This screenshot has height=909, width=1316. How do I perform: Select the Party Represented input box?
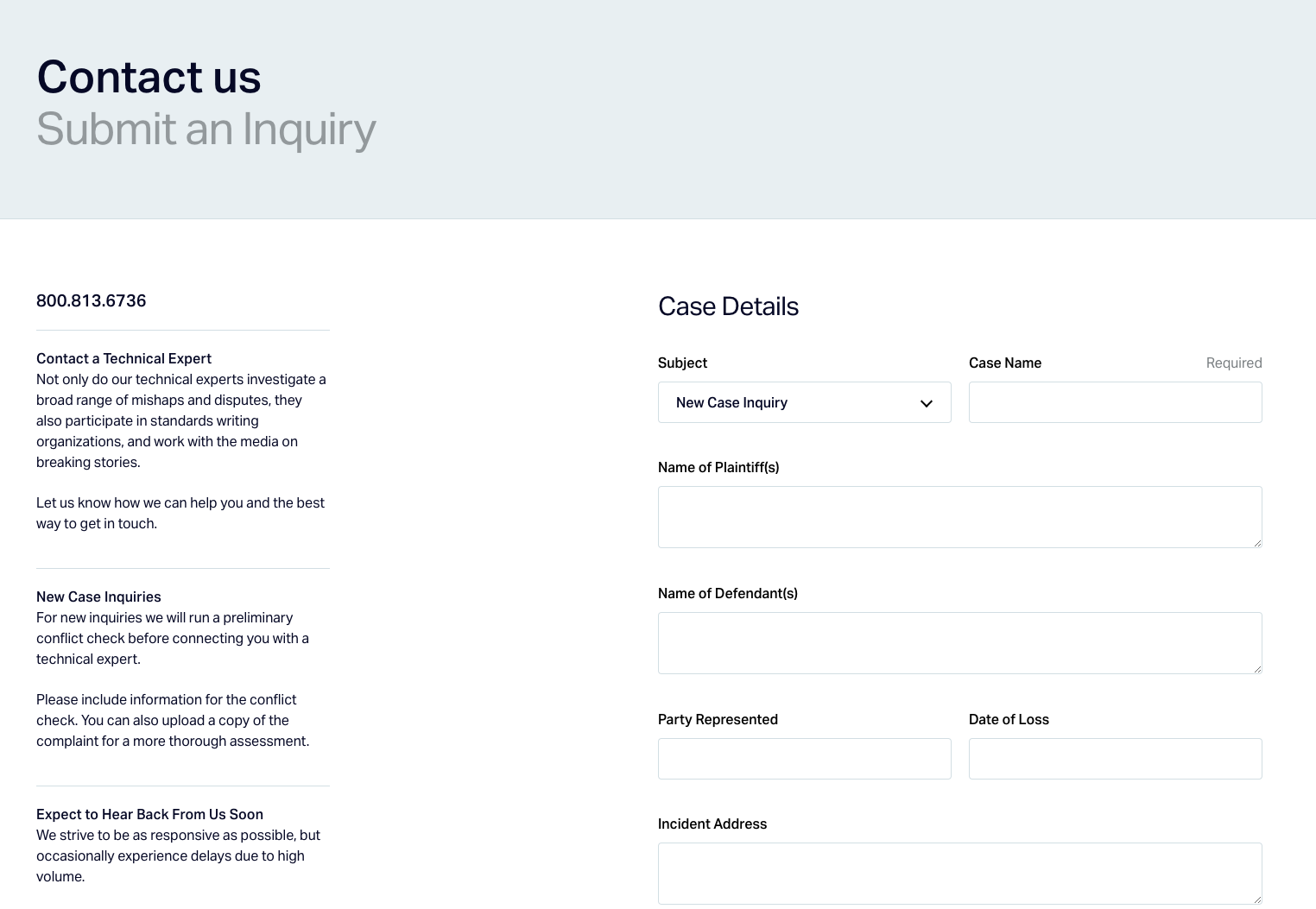804,759
